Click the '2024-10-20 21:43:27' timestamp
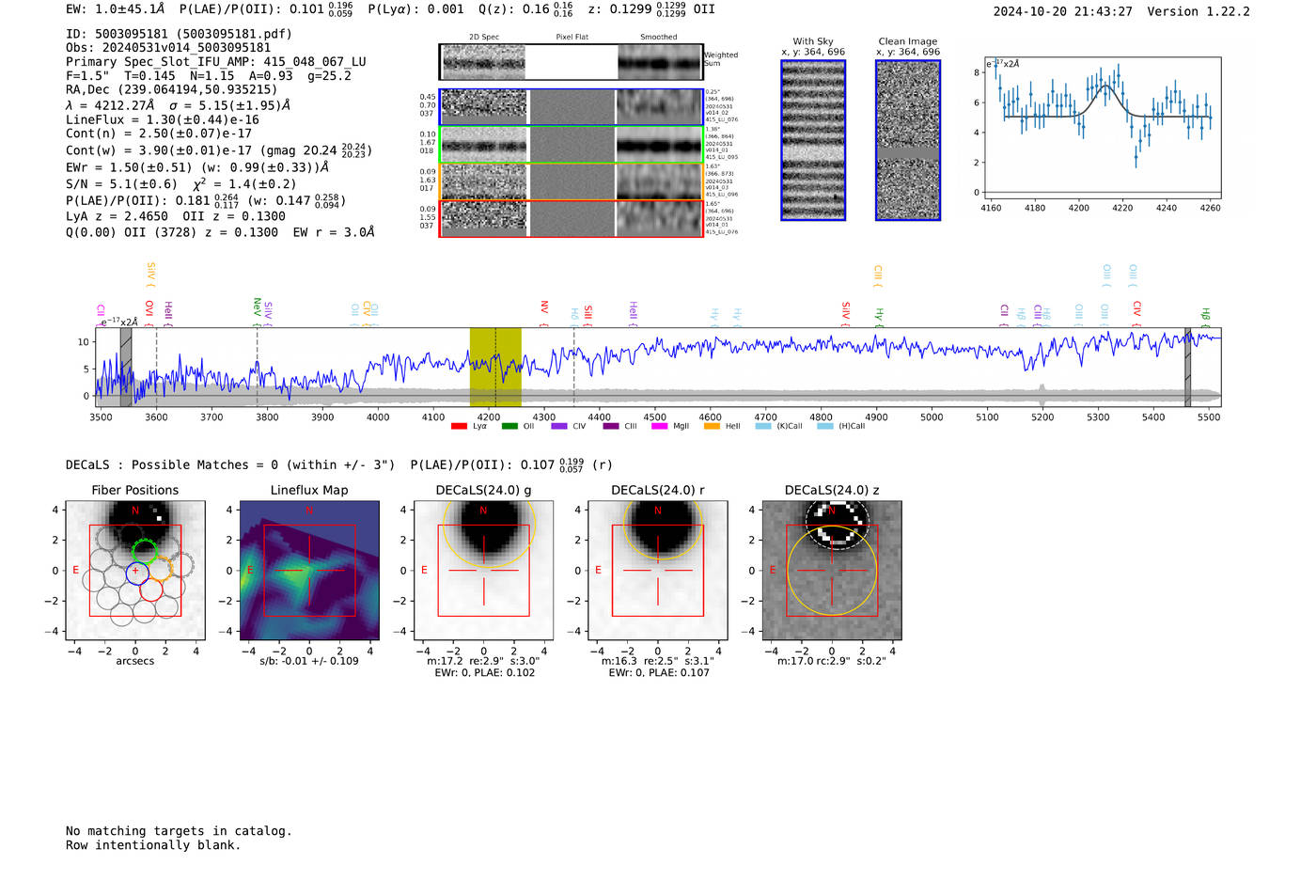The height and width of the screenshot is (896, 1316). (1062, 11)
